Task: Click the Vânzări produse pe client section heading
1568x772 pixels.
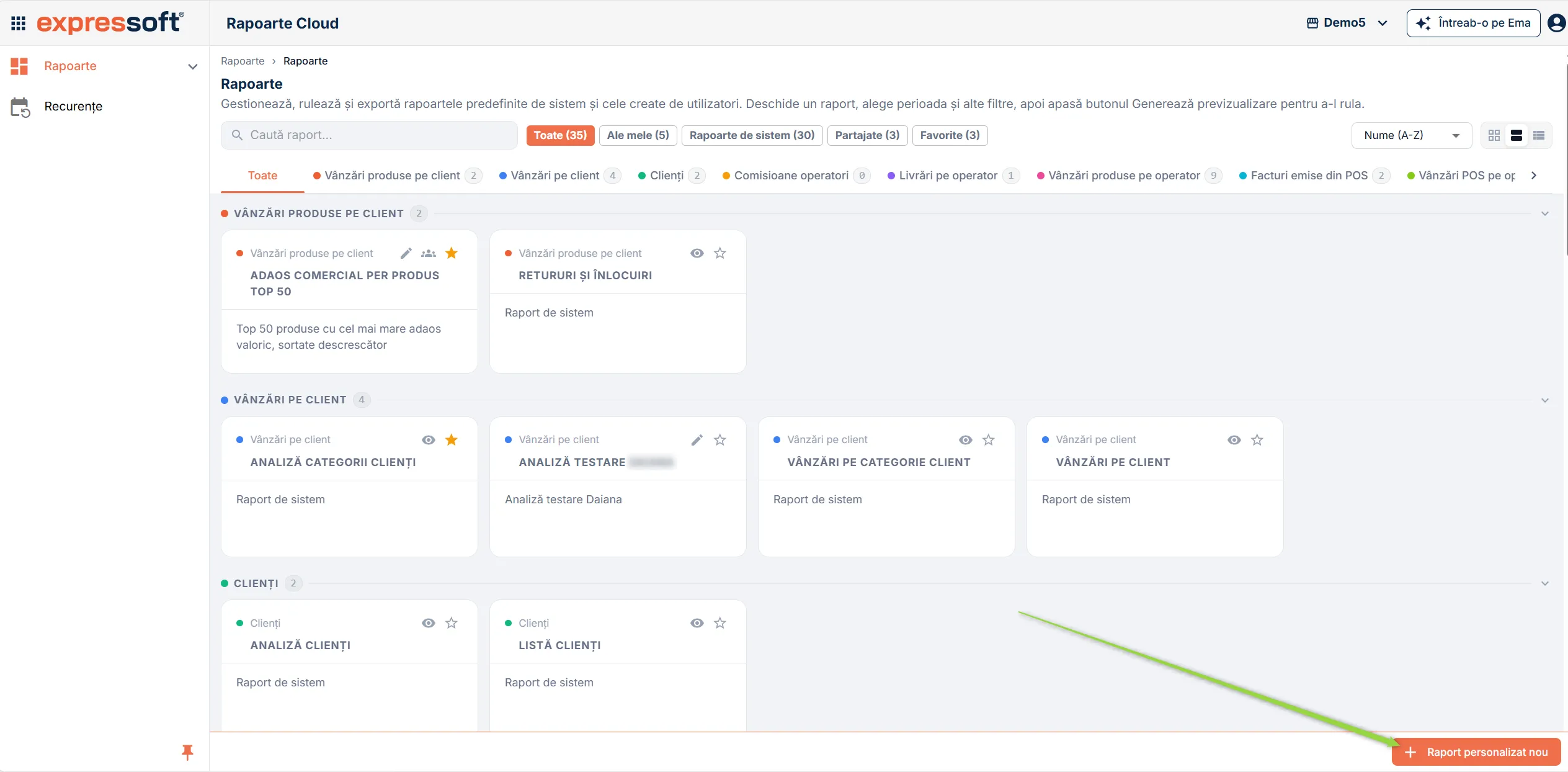Action: coord(318,213)
